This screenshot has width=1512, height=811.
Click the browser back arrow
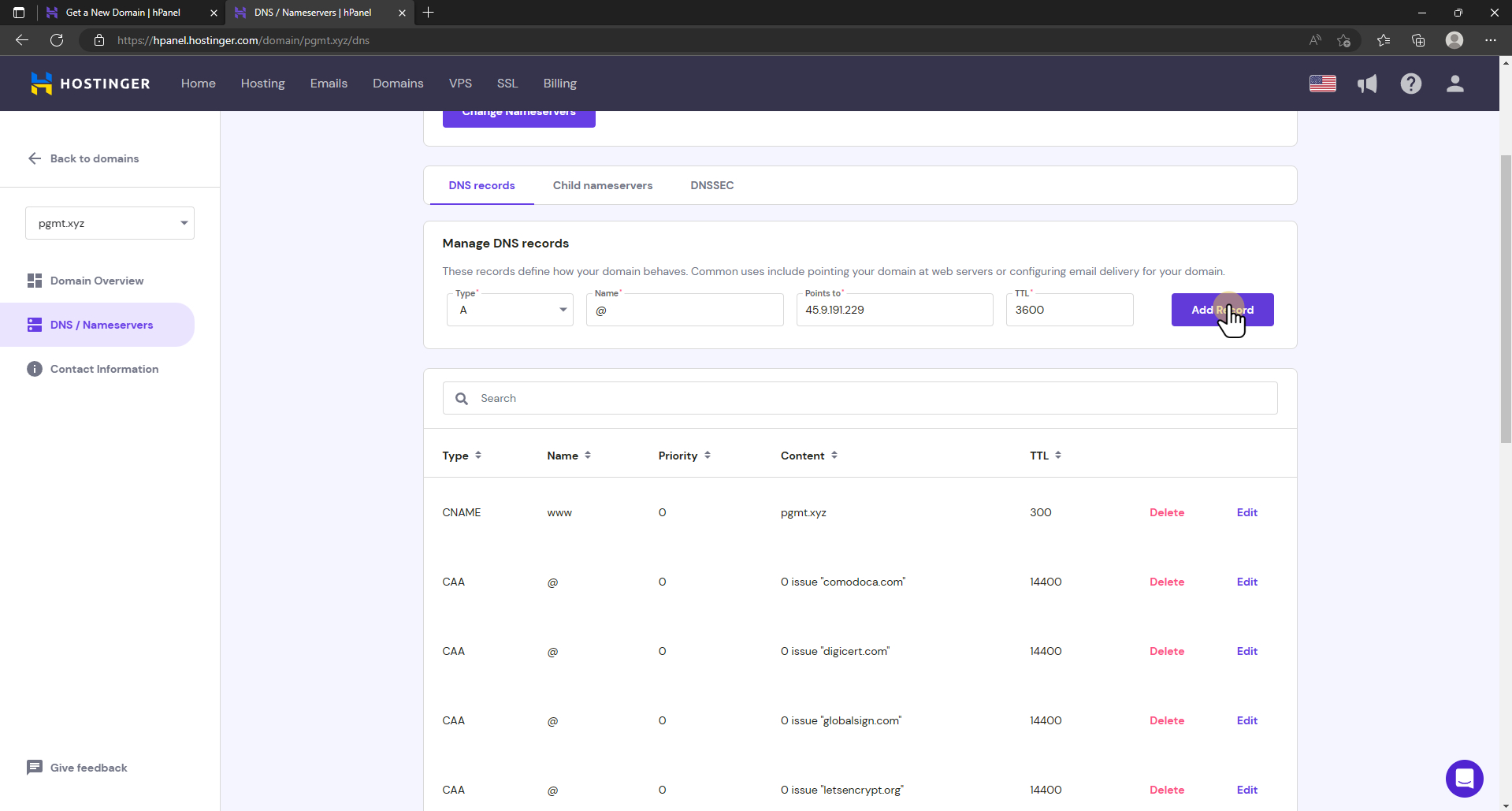point(22,40)
